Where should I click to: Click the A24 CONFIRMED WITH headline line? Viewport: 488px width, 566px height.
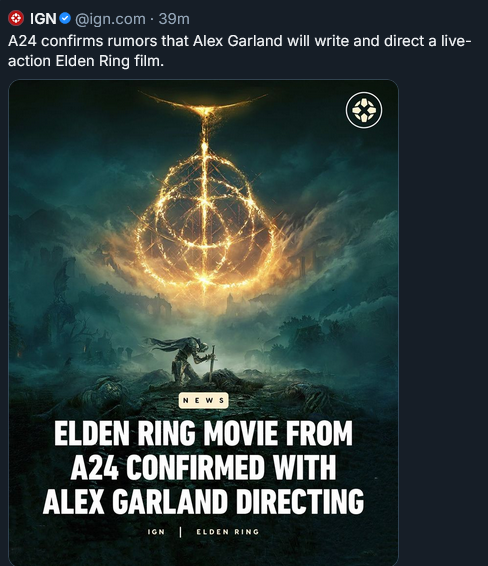[x=204, y=467]
